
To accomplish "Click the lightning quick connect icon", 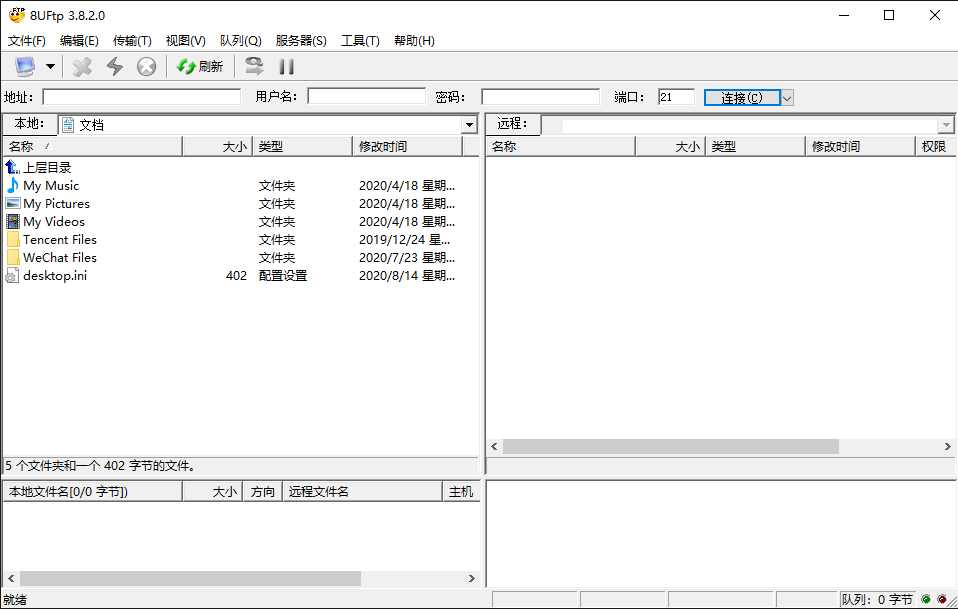I will (x=115, y=67).
